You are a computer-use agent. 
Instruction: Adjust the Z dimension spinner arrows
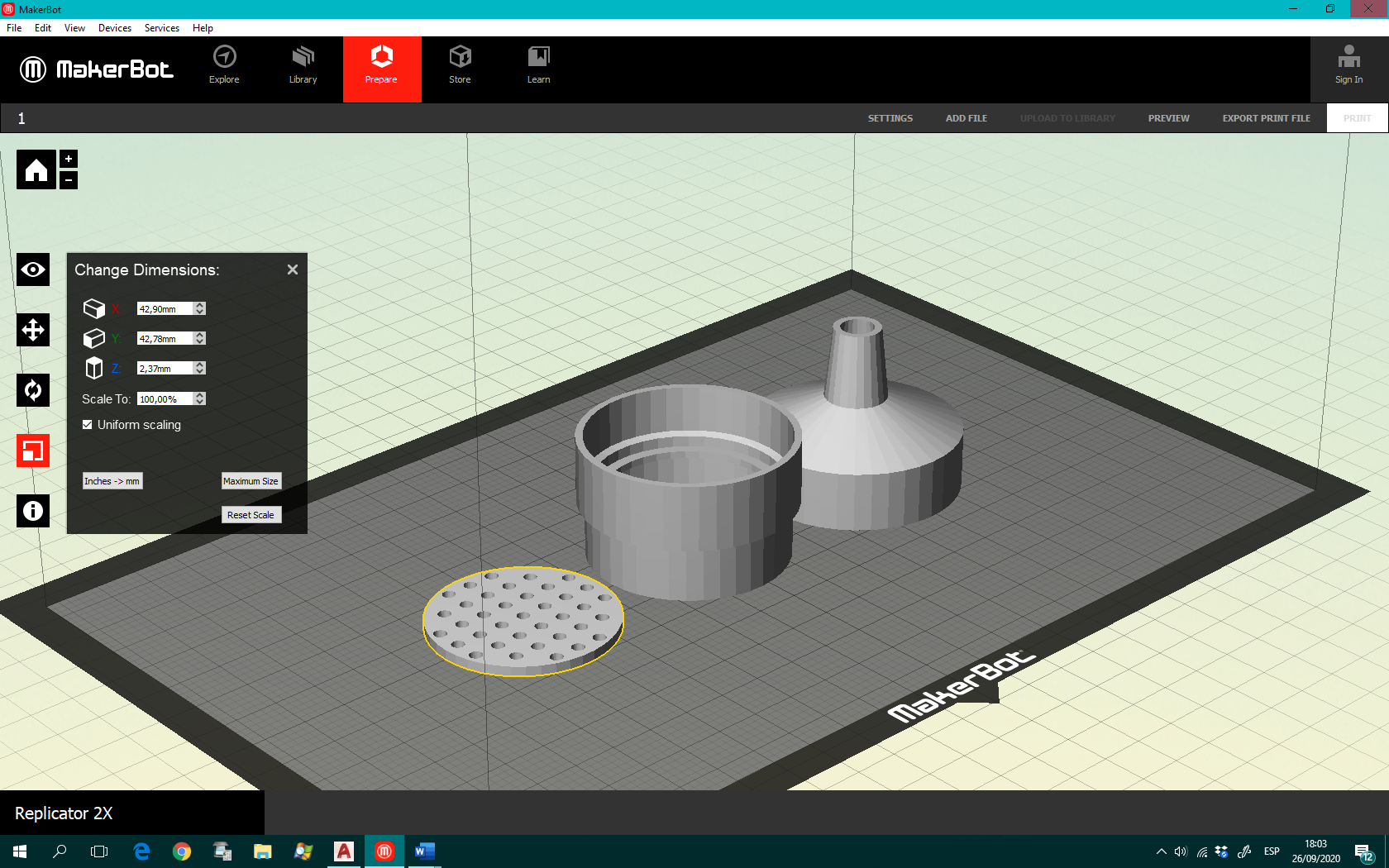pos(199,368)
